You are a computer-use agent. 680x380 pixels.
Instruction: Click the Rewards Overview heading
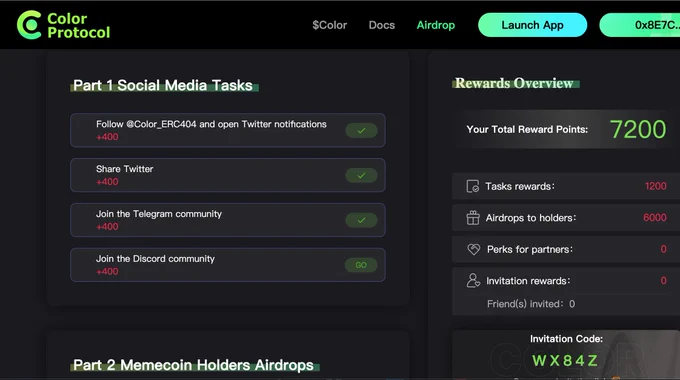pos(514,83)
